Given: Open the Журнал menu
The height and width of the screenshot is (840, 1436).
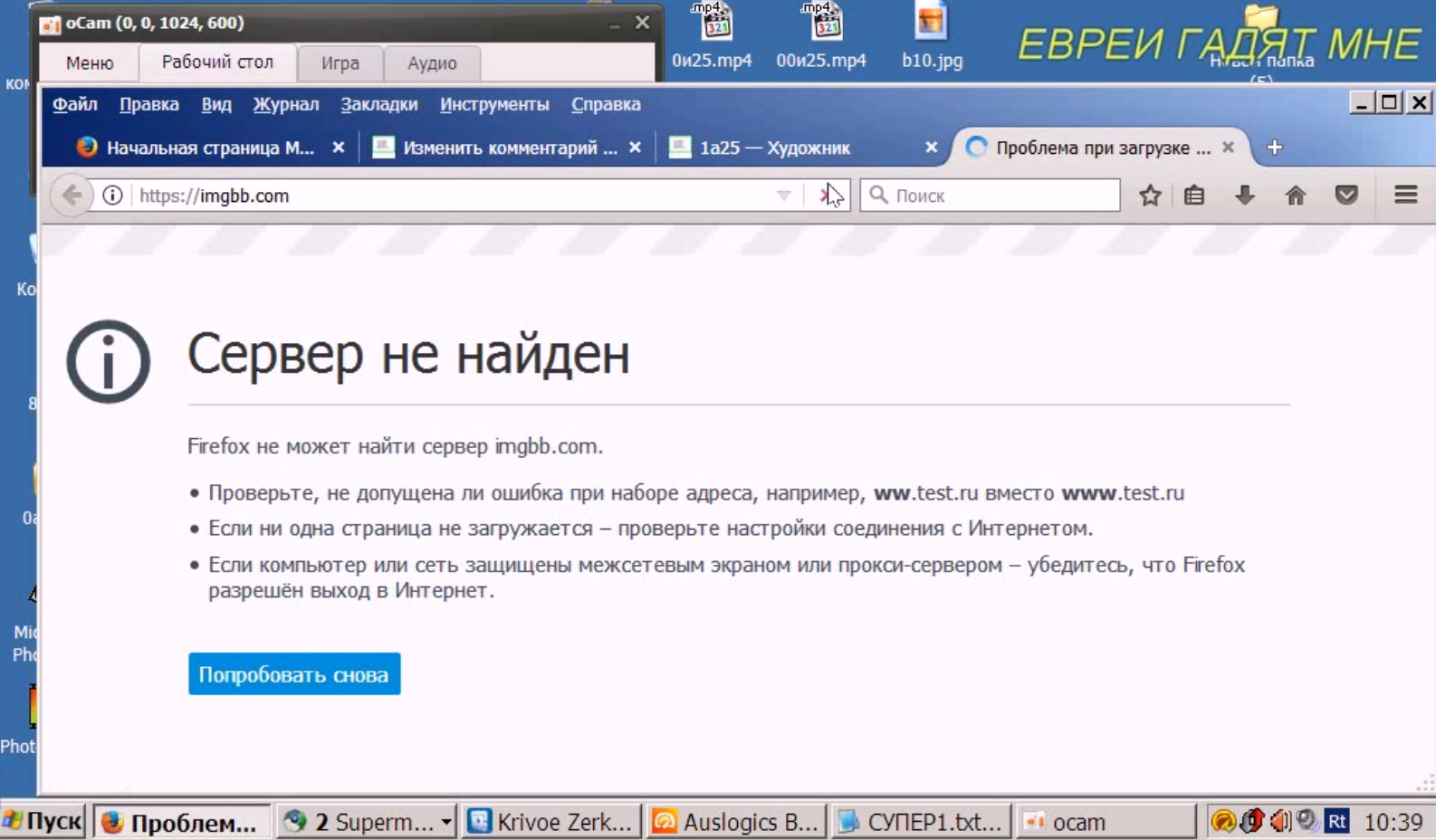Looking at the screenshot, I should click(x=285, y=104).
